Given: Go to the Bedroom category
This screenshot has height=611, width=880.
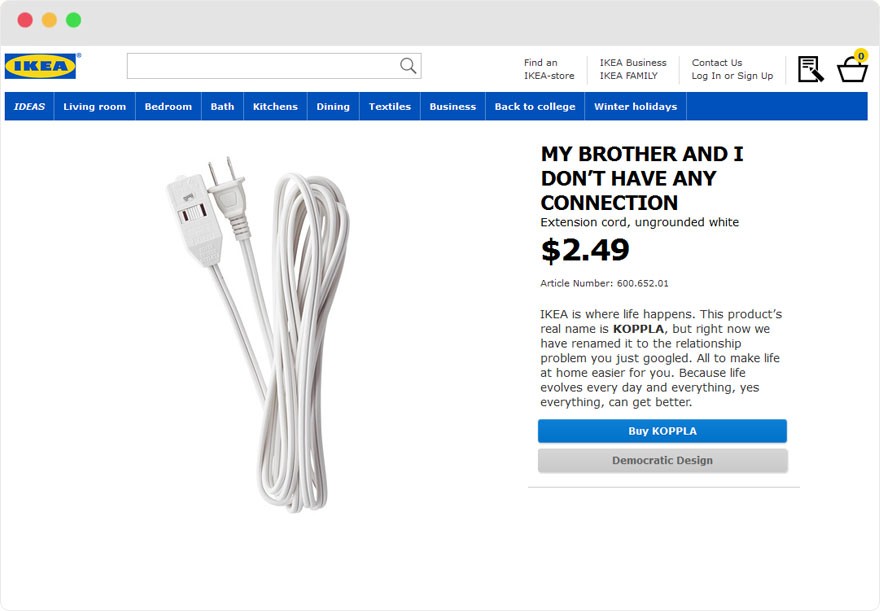Looking at the screenshot, I should coord(168,107).
